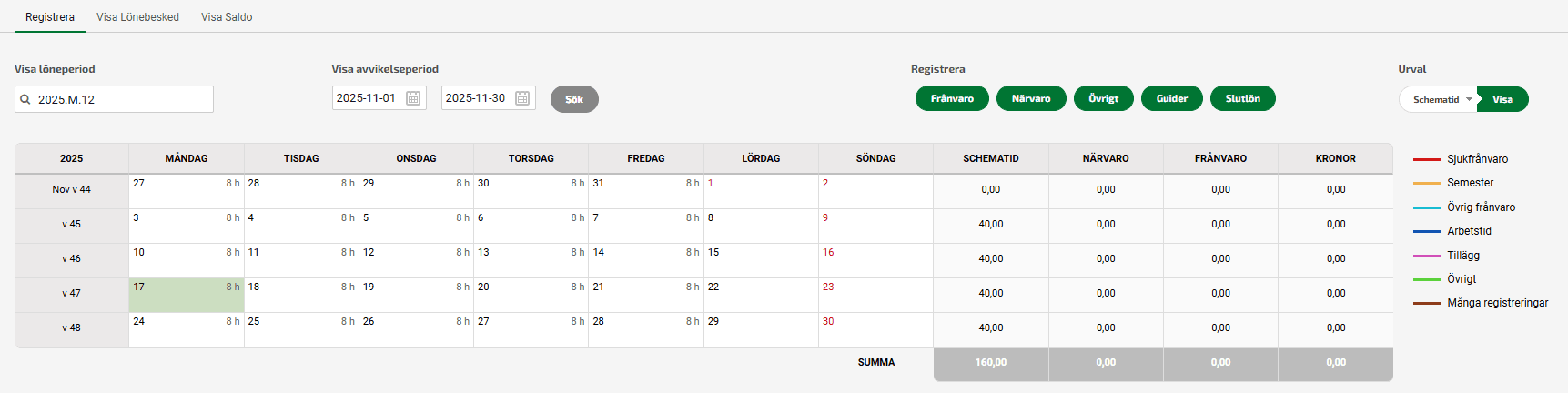Select highlighted Monday 17 calendar cell

click(187, 295)
